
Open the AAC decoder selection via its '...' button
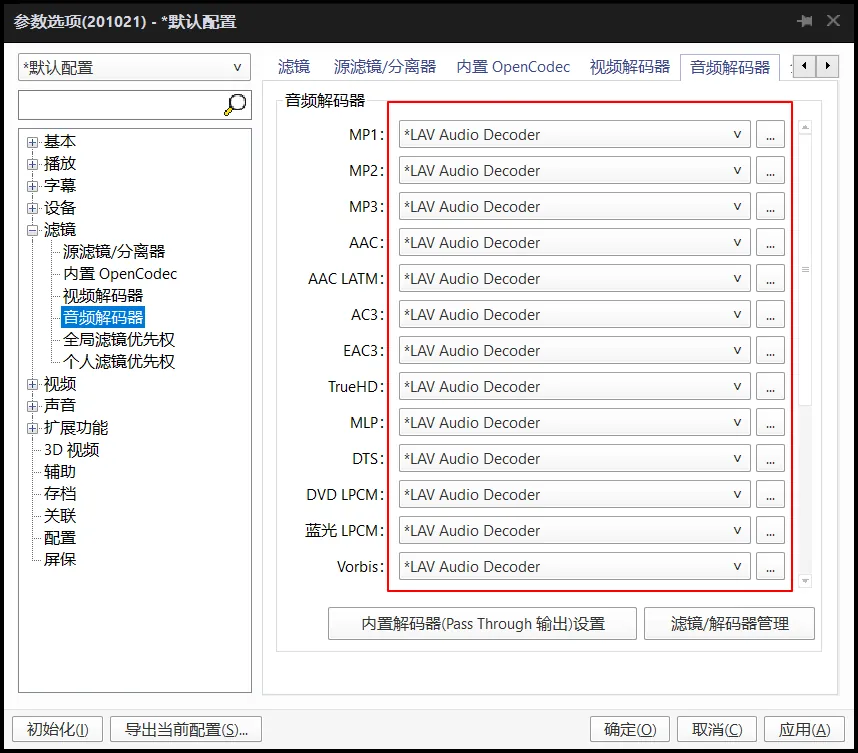pyautogui.click(x=770, y=242)
